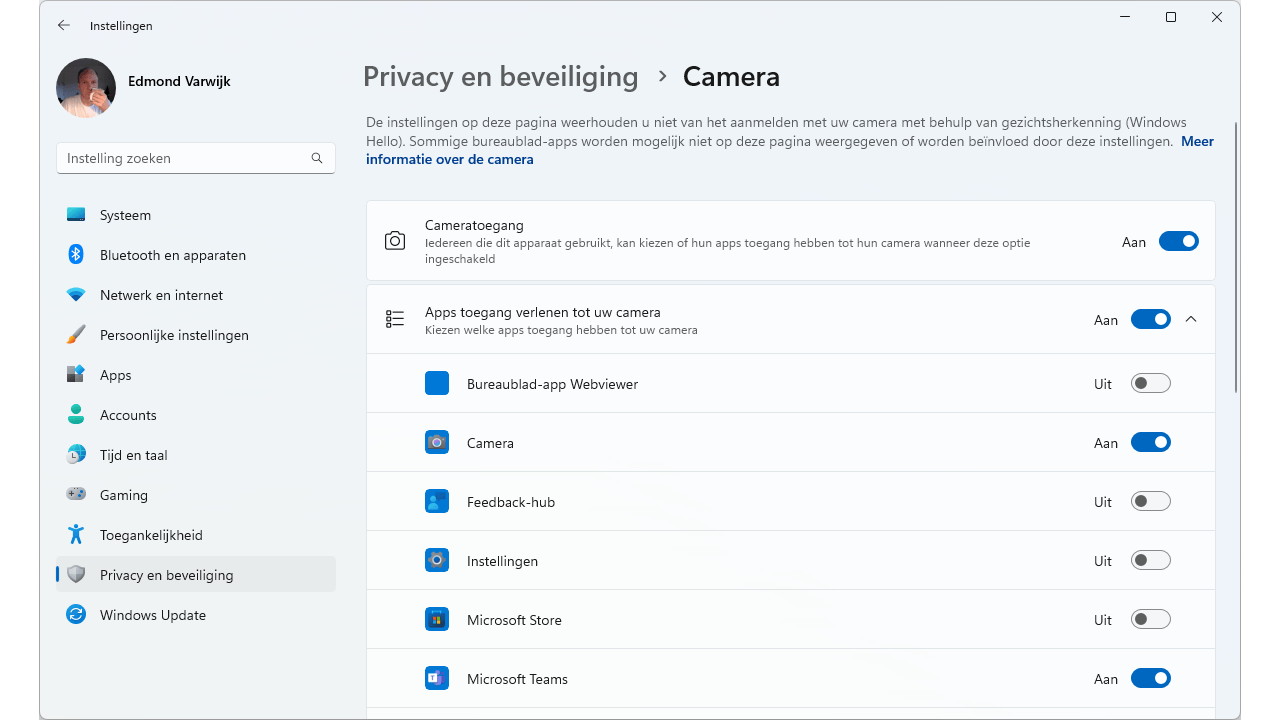Turn off the Cameratoegang toggle
Image resolution: width=1280 pixels, height=720 pixels.
(x=1178, y=241)
